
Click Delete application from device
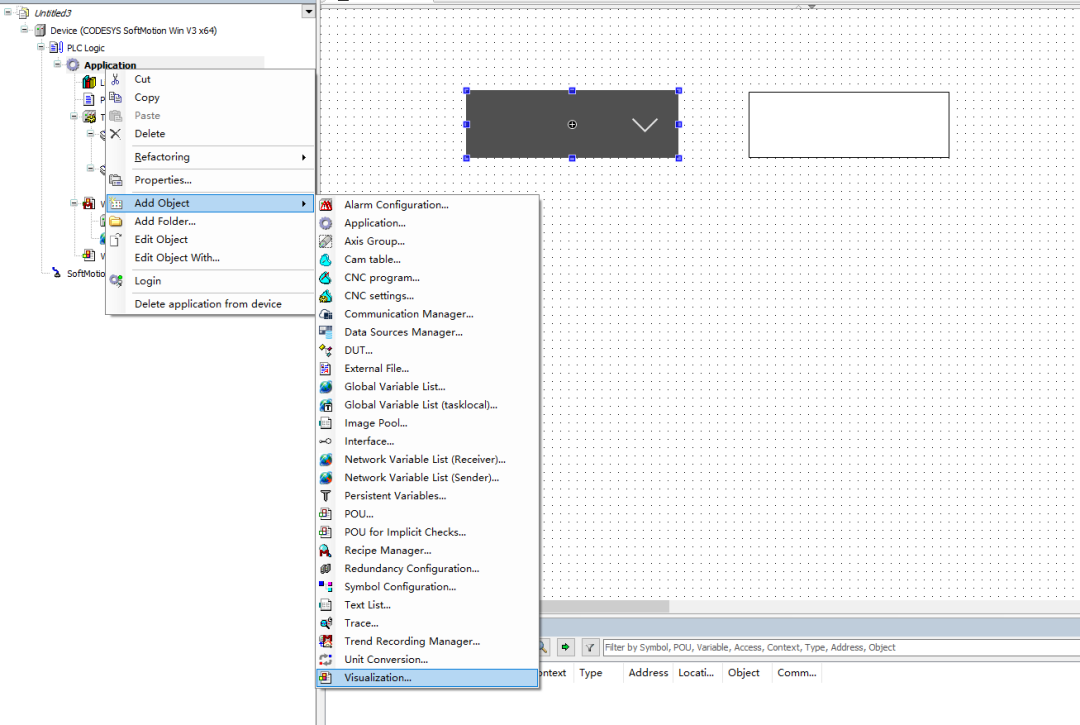click(x=211, y=304)
